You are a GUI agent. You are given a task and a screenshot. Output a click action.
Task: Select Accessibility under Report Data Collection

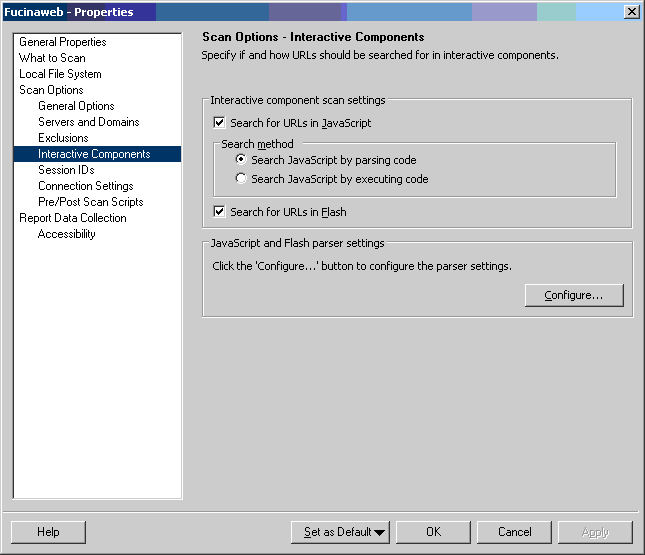tap(66, 234)
